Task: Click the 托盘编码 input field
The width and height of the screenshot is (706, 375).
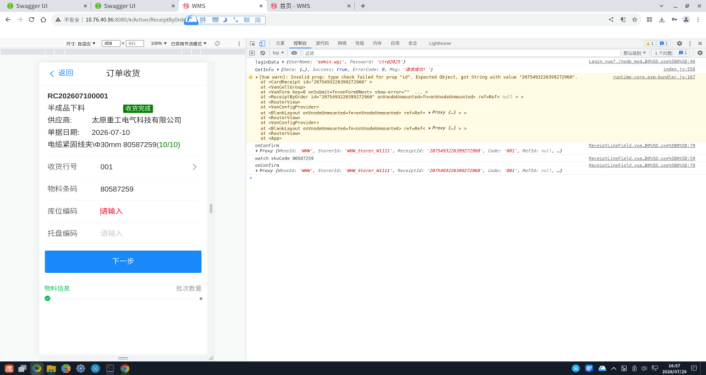Action: [149, 233]
